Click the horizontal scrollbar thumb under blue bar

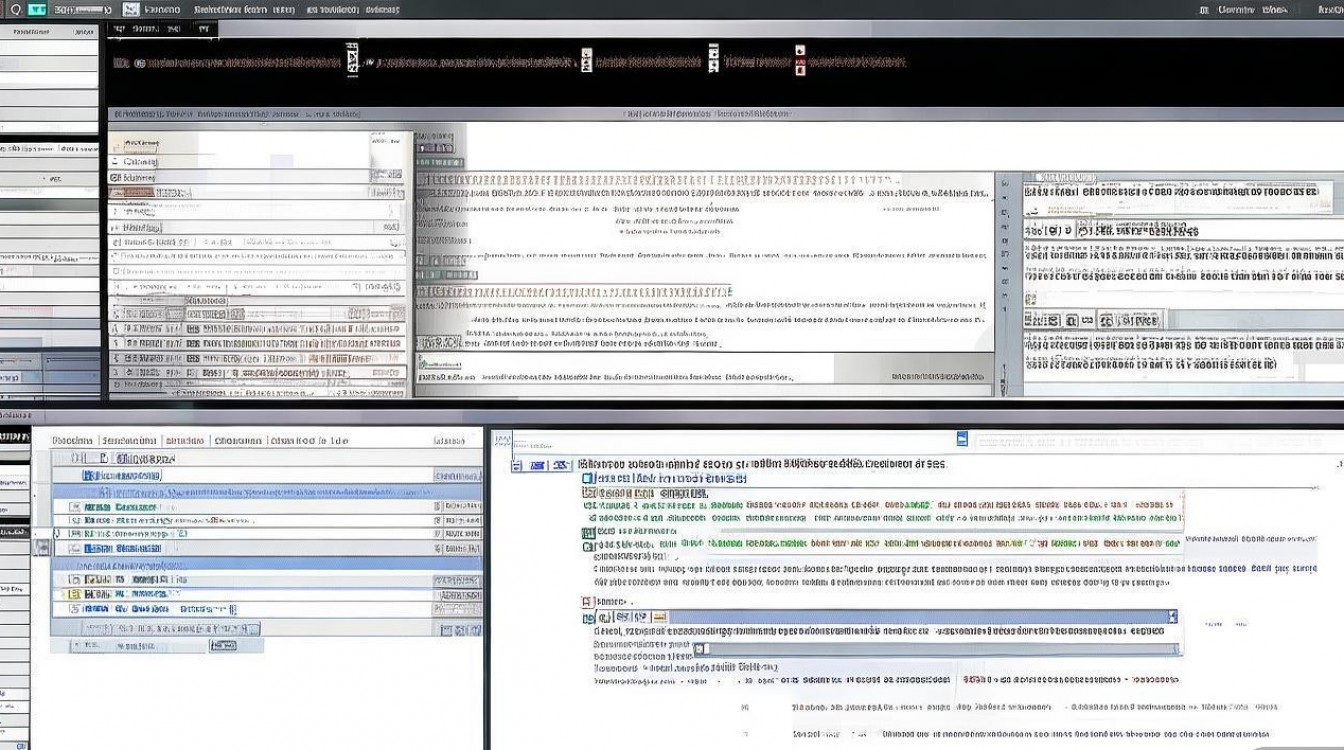tap(701, 648)
